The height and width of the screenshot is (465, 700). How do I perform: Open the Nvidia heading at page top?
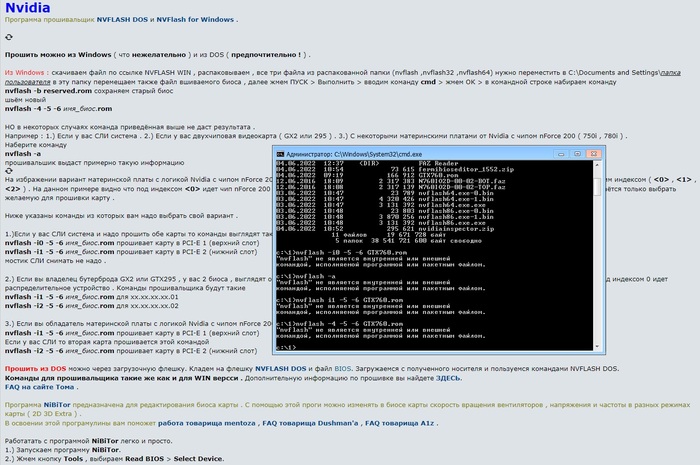29,8
